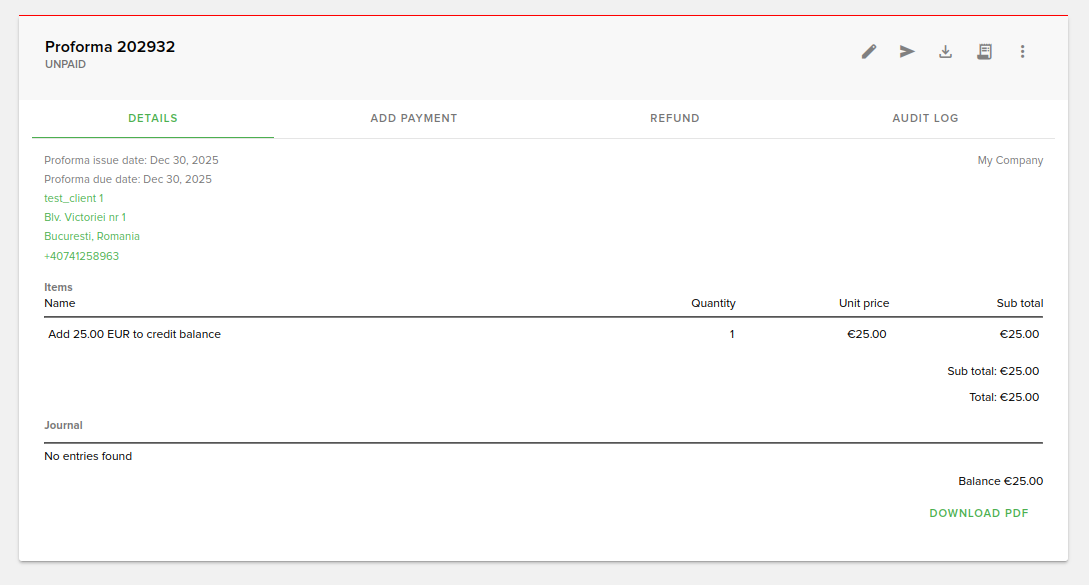
Task: Open the test_client 1 client link
Action: click(x=73, y=198)
